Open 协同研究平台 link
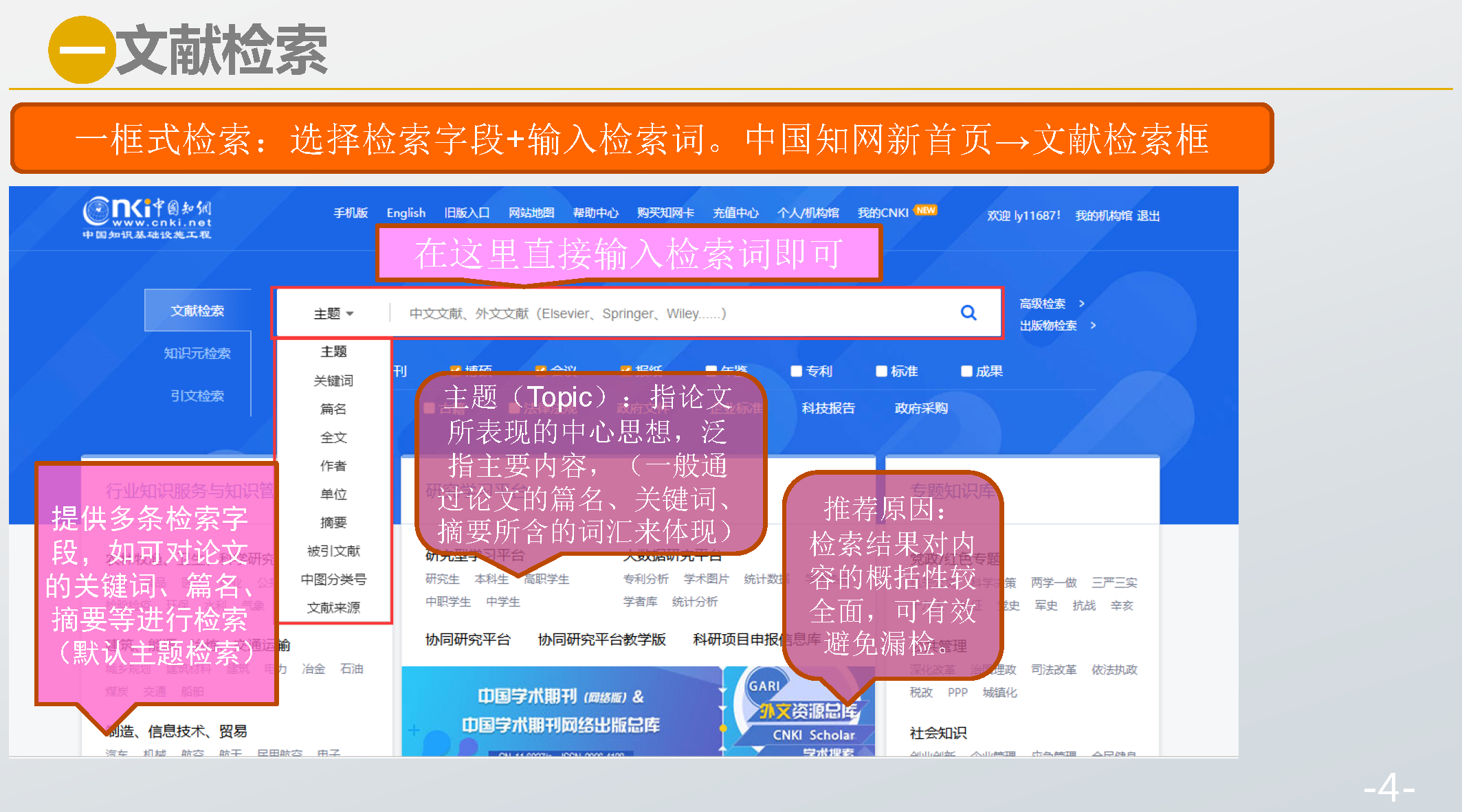 pos(468,640)
